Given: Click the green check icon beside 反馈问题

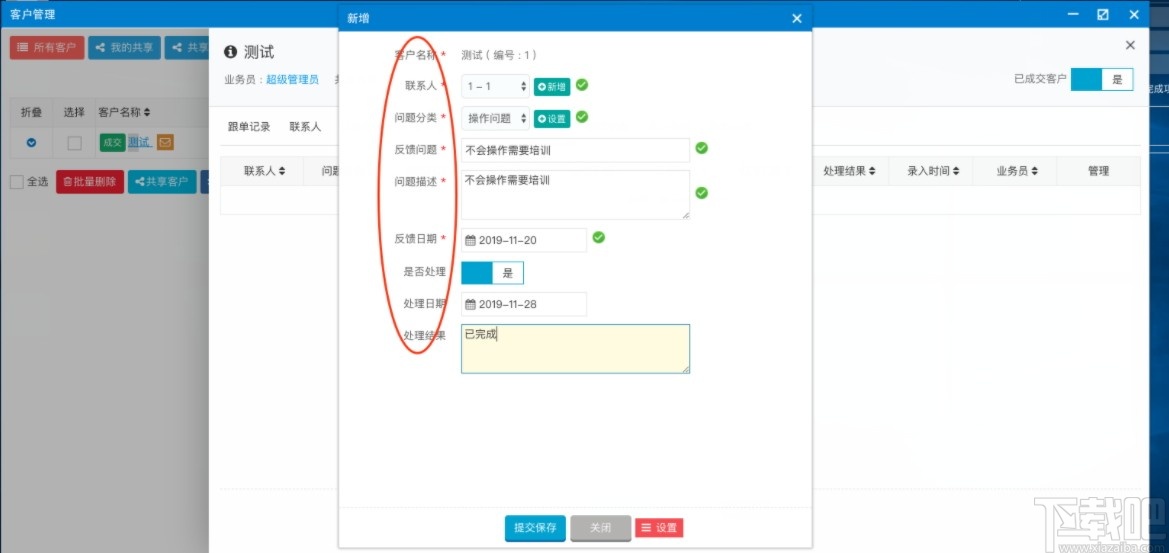Looking at the screenshot, I should click(x=702, y=148).
